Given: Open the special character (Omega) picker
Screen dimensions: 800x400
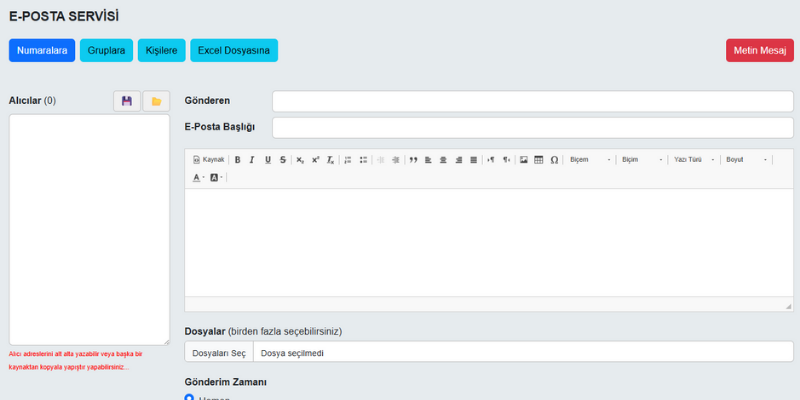Looking at the screenshot, I should 554,160.
